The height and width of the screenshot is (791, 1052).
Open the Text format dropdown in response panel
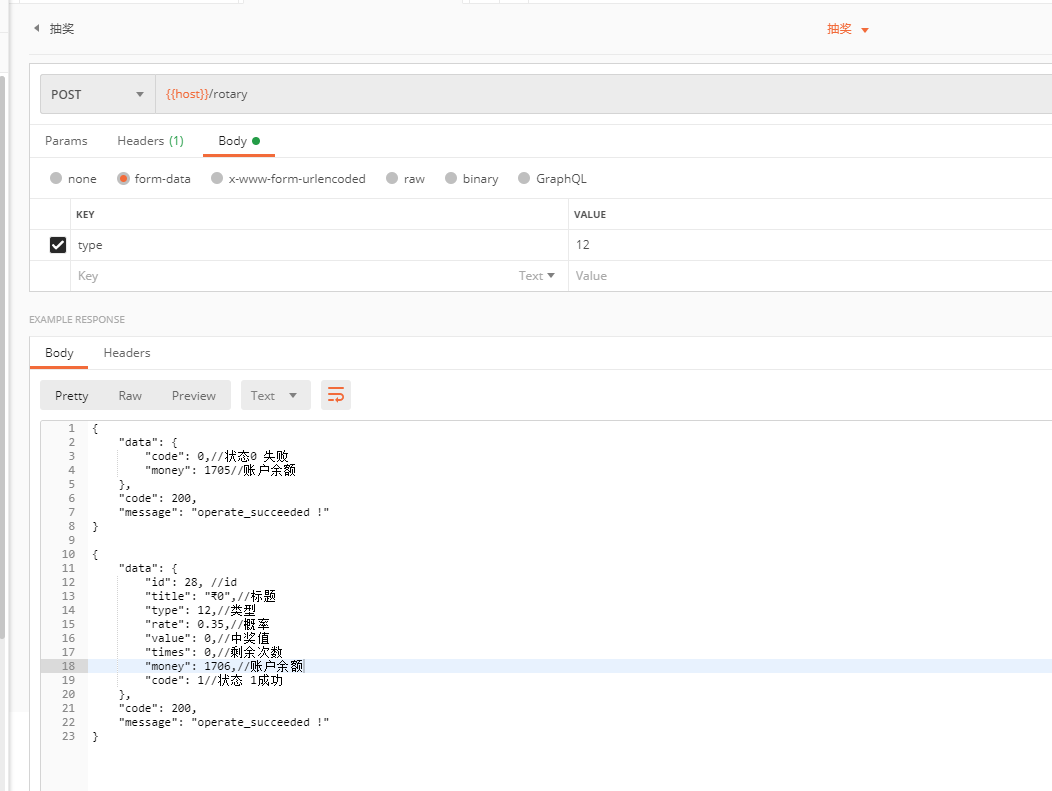pos(275,395)
